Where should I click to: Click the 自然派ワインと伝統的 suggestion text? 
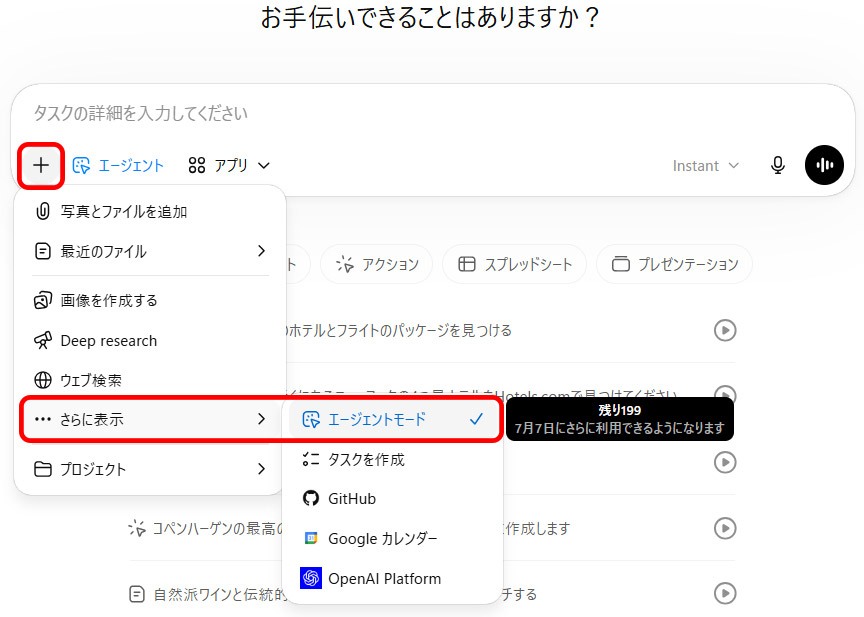(219, 594)
